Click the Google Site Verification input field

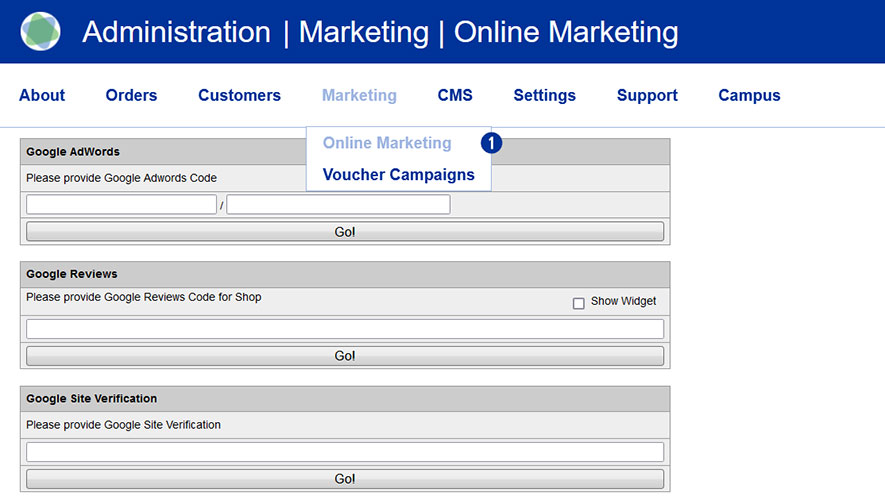[345, 452]
